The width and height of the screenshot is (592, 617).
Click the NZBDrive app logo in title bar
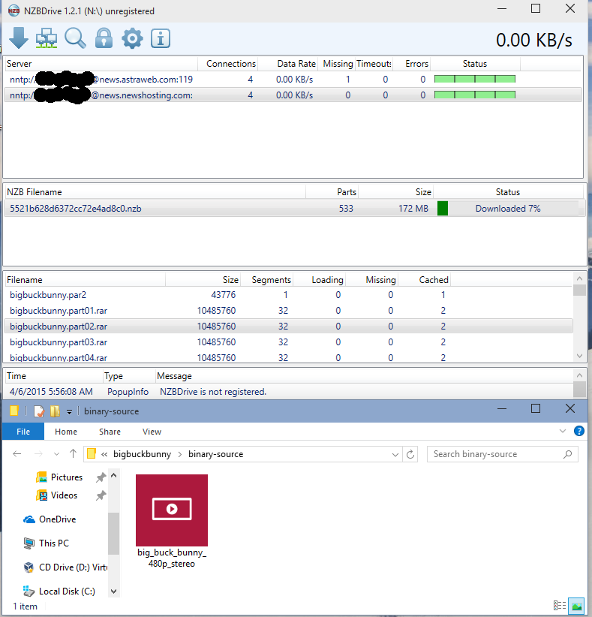[14, 11]
